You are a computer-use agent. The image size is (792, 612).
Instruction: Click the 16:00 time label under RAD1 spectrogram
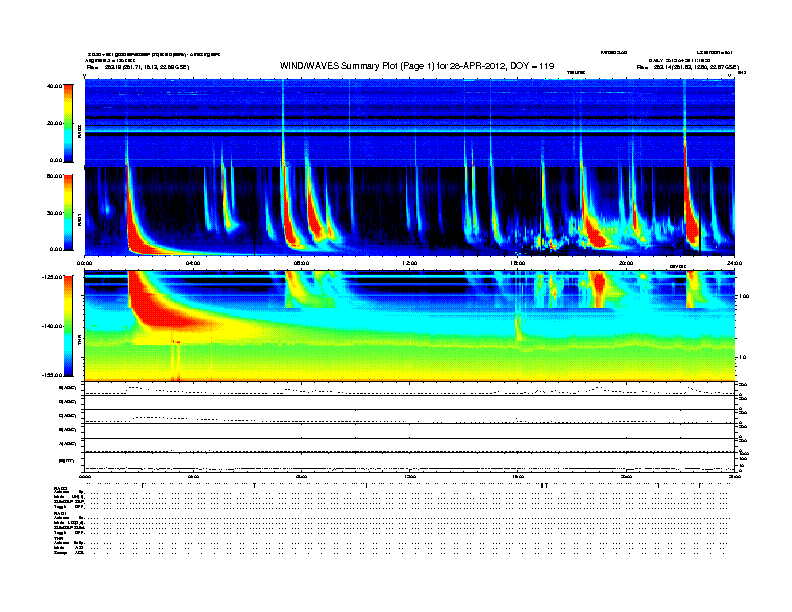click(x=518, y=263)
